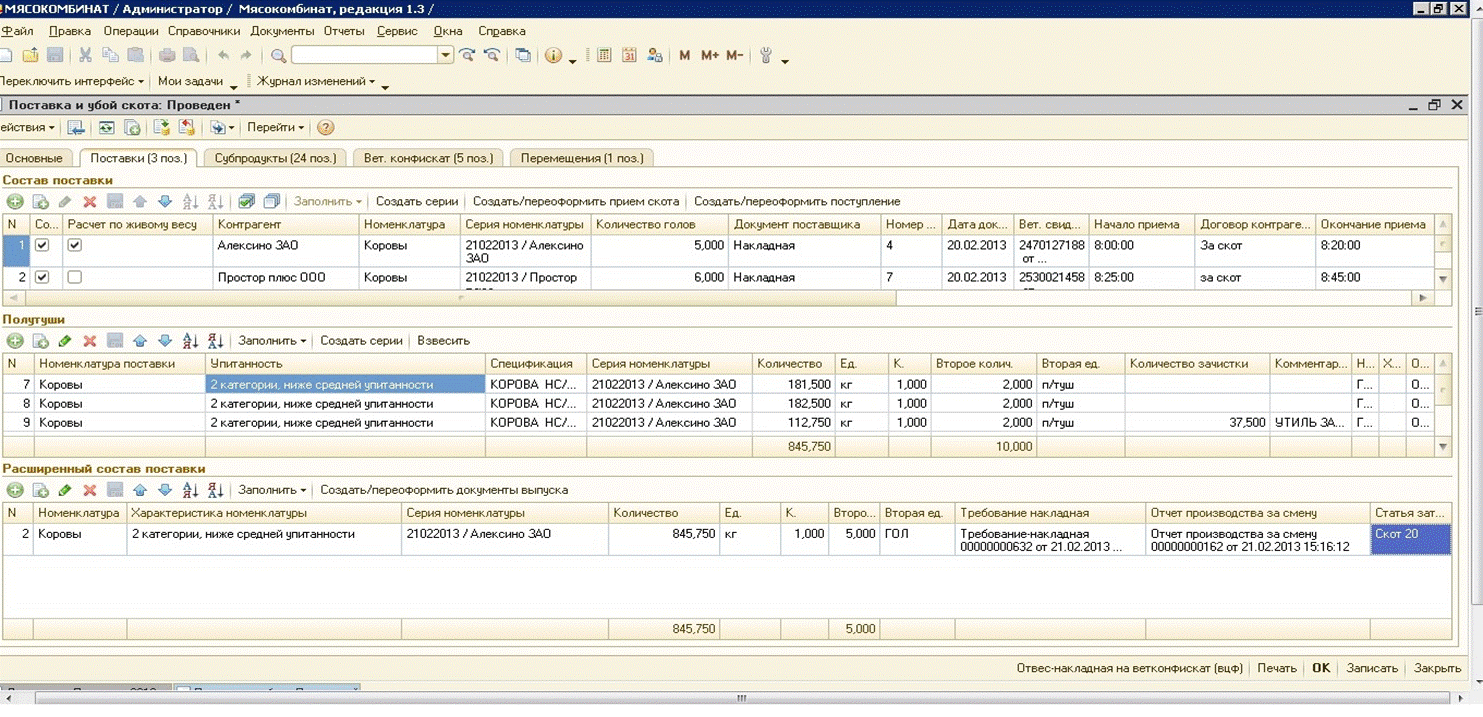Click the redo arrow icon

click(246, 56)
